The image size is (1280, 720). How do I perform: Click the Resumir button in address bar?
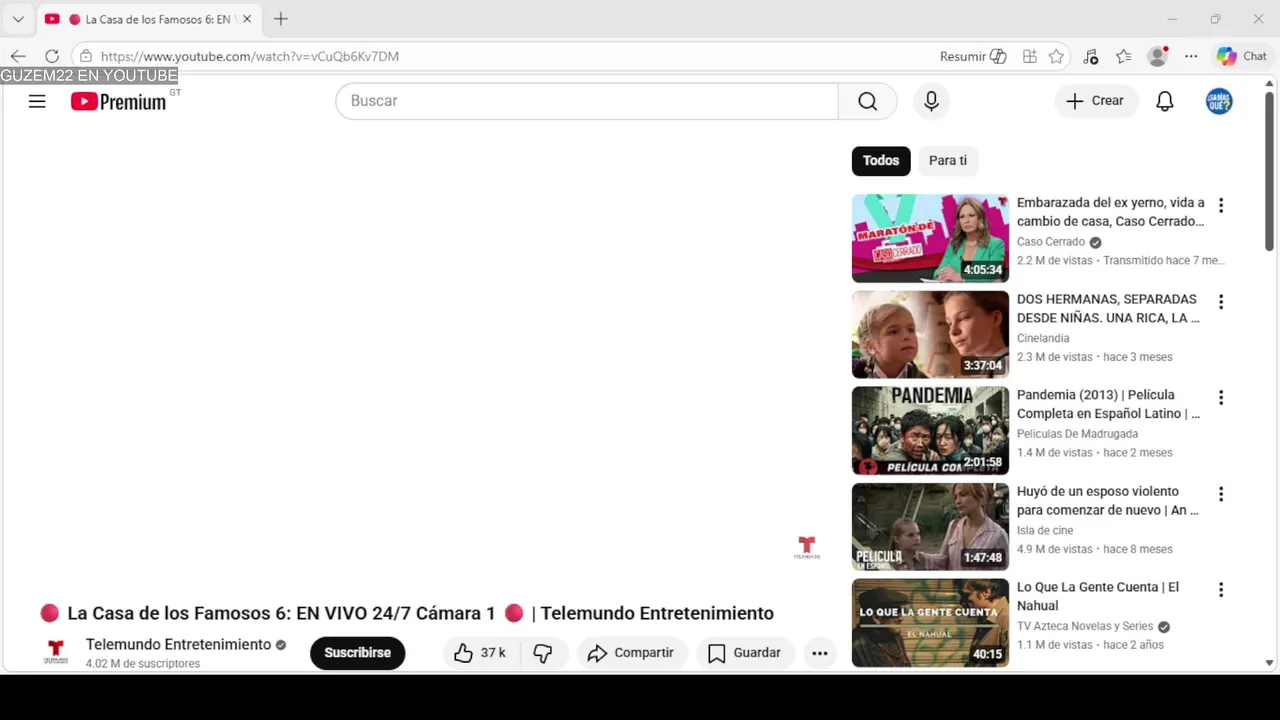973,56
